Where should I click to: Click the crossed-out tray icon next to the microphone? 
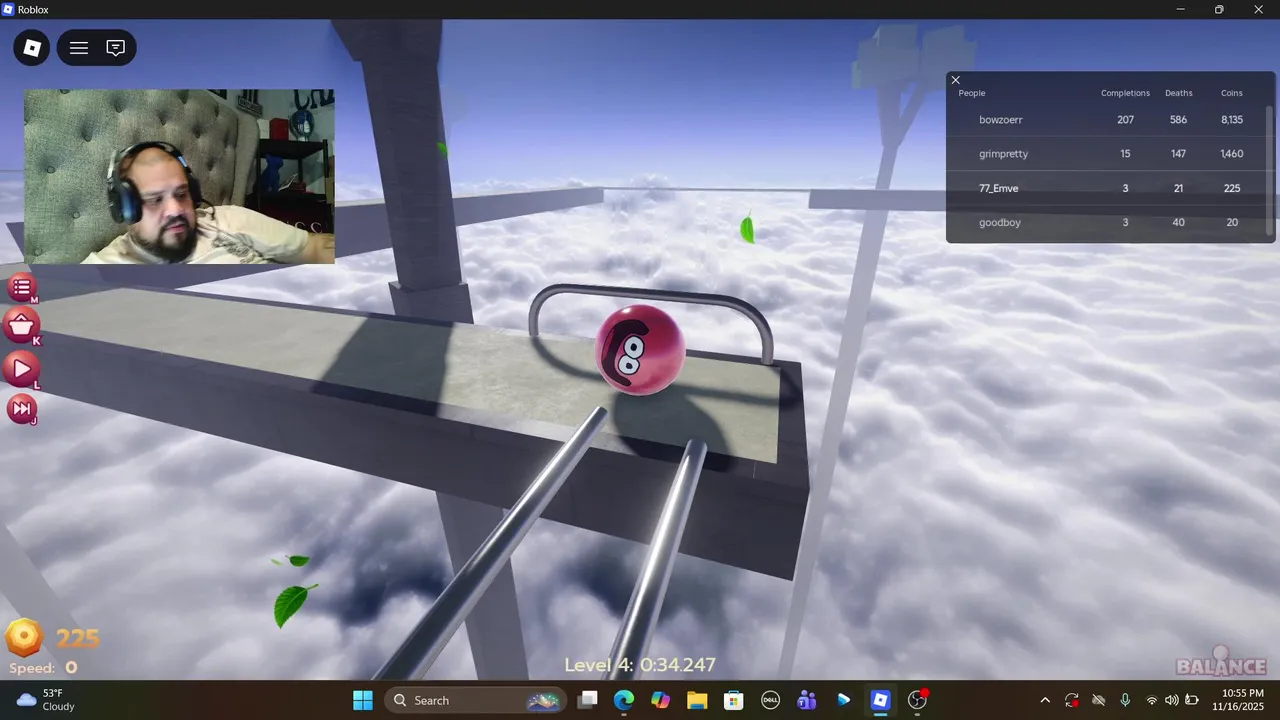tap(1098, 700)
